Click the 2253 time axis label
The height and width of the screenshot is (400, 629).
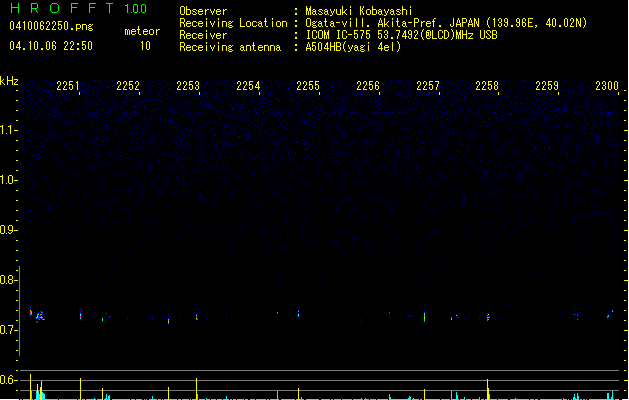[188, 86]
